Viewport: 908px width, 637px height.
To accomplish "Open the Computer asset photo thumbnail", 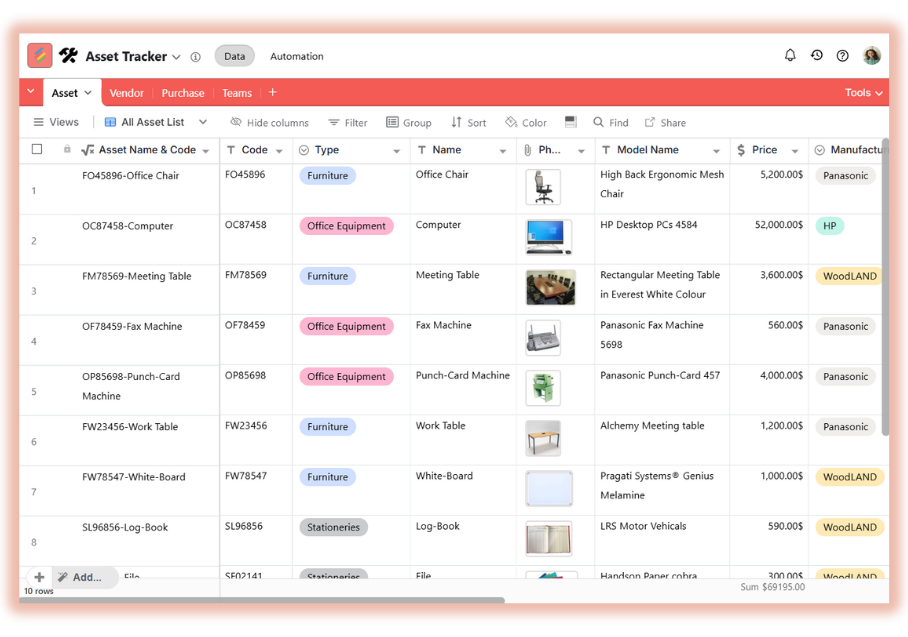I will (548, 238).
